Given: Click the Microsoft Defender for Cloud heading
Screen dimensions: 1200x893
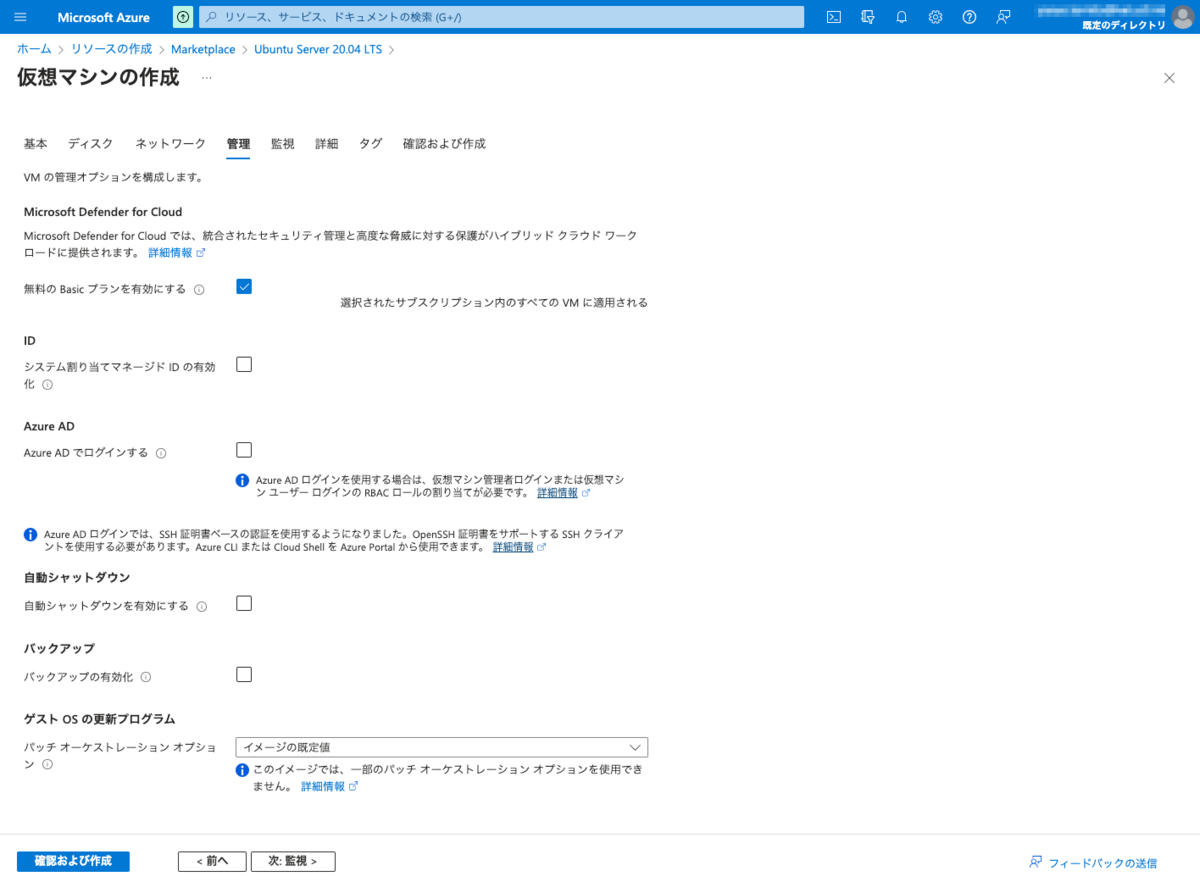Looking at the screenshot, I should (103, 212).
